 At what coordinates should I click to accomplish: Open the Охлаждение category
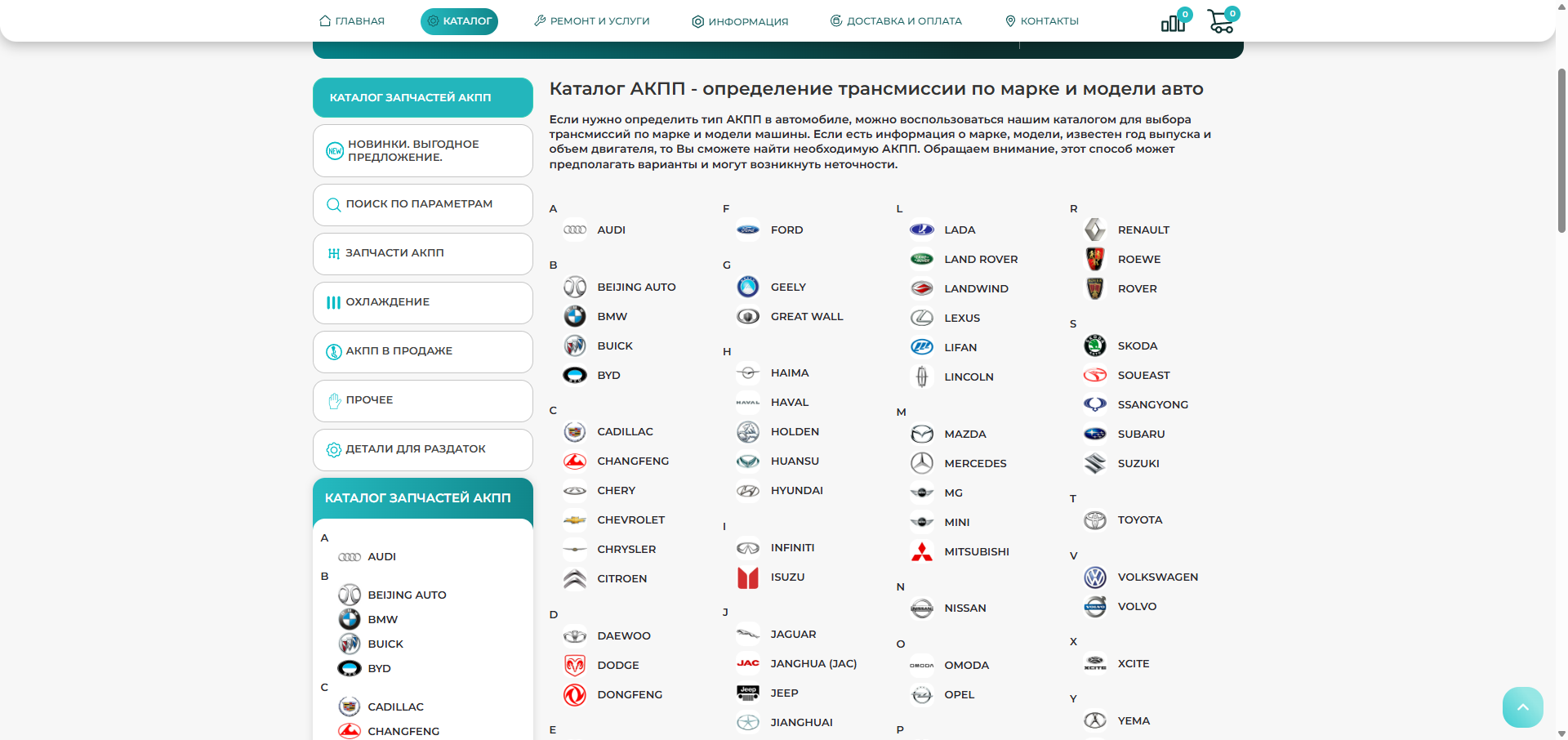[423, 302]
